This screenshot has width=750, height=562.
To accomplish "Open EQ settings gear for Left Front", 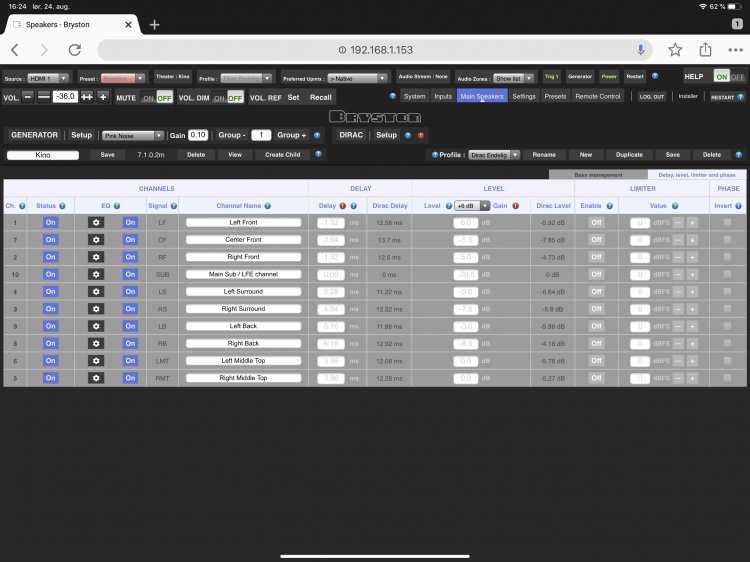I will click(96, 222).
